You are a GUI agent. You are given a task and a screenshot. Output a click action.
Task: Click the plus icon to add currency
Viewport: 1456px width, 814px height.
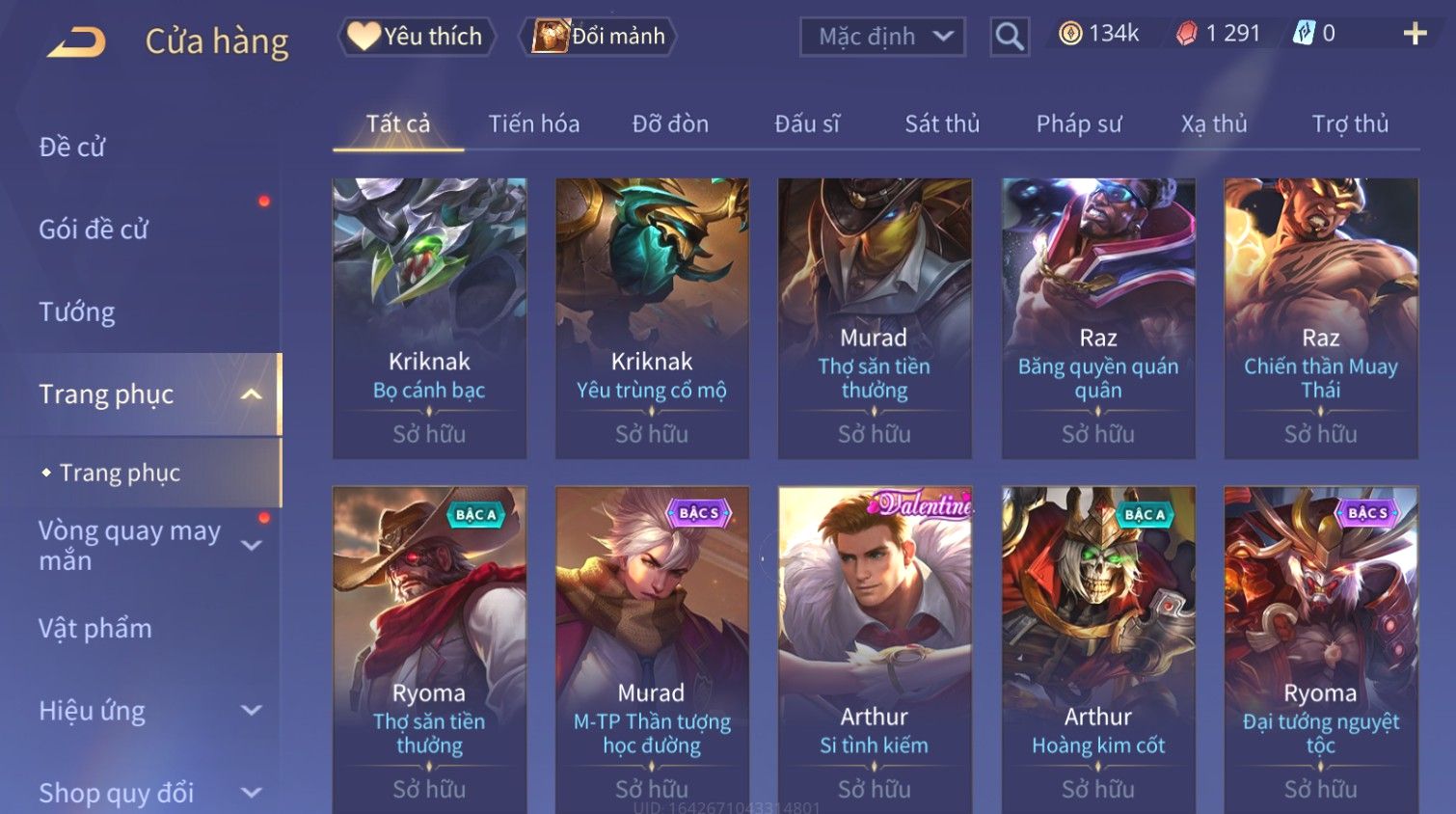tap(1415, 34)
